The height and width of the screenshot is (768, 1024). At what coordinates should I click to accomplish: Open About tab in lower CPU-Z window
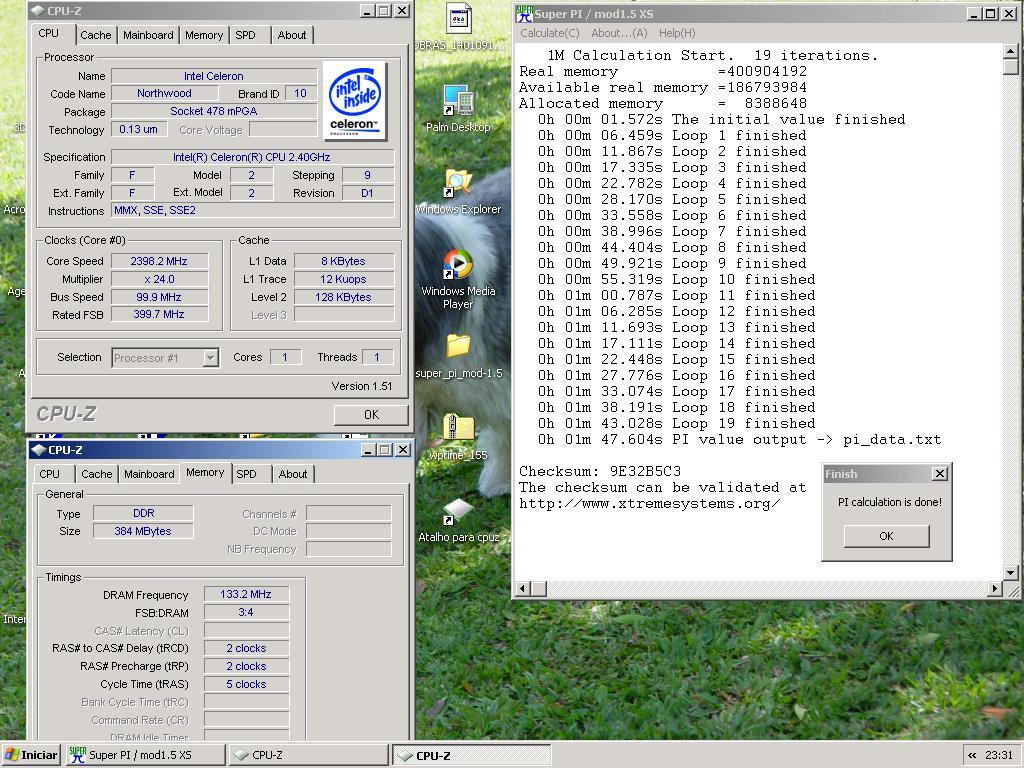coord(293,474)
